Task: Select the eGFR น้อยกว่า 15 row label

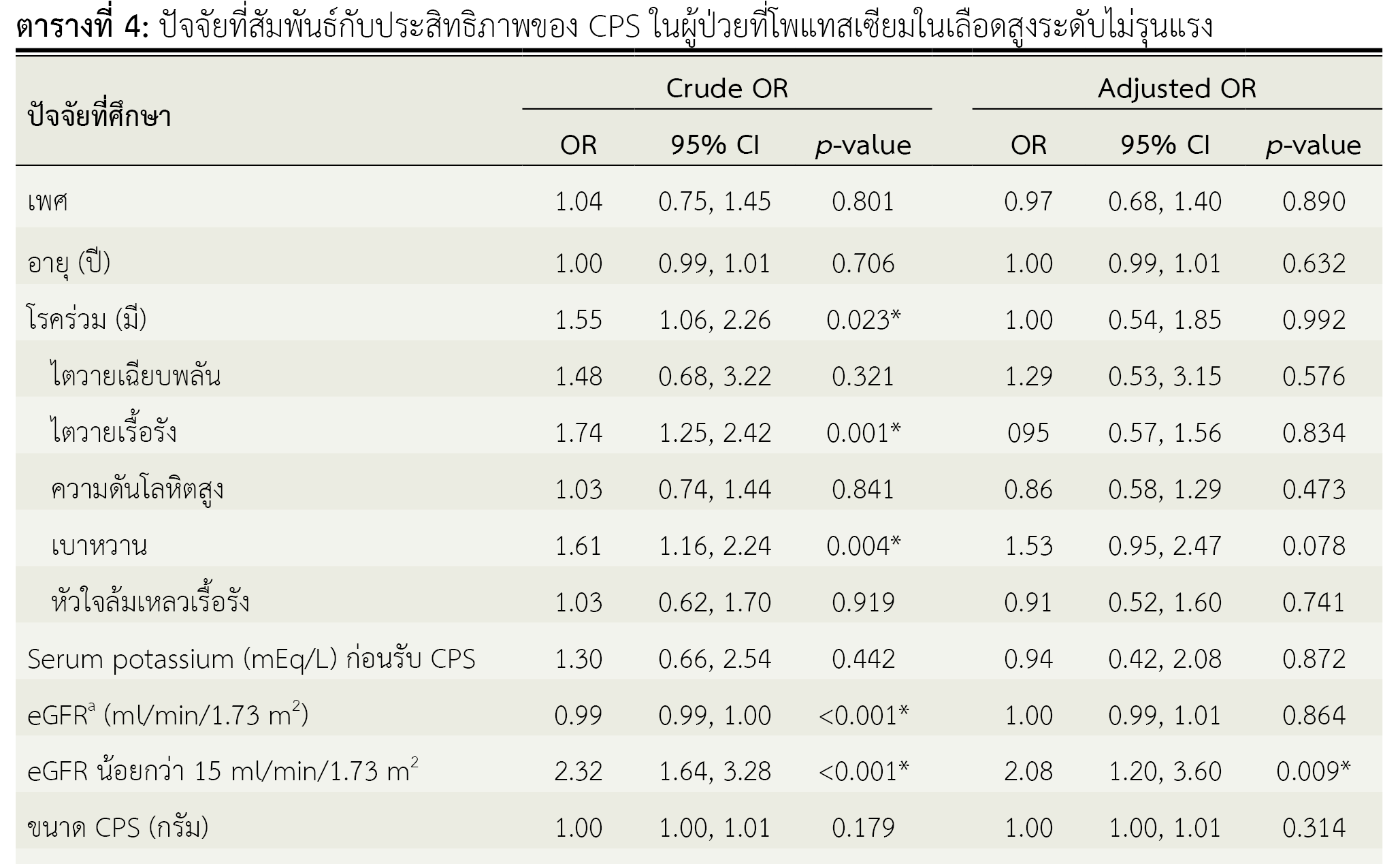Action: click(223, 771)
